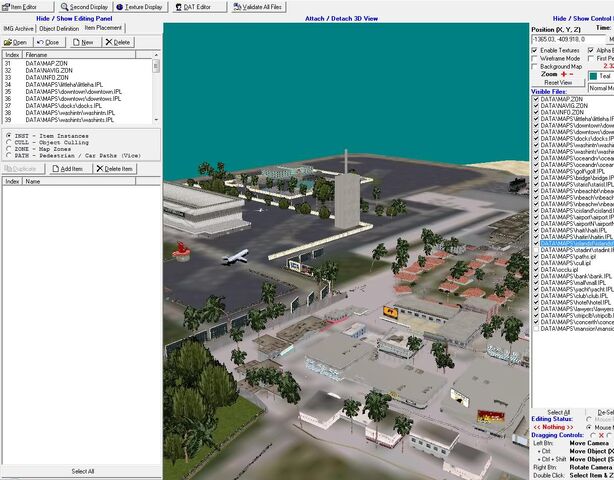Viewport: 614px width, 480px height.
Task: Select row 33 DATA\INFO.ZON in file list
Action: [x=78, y=78]
